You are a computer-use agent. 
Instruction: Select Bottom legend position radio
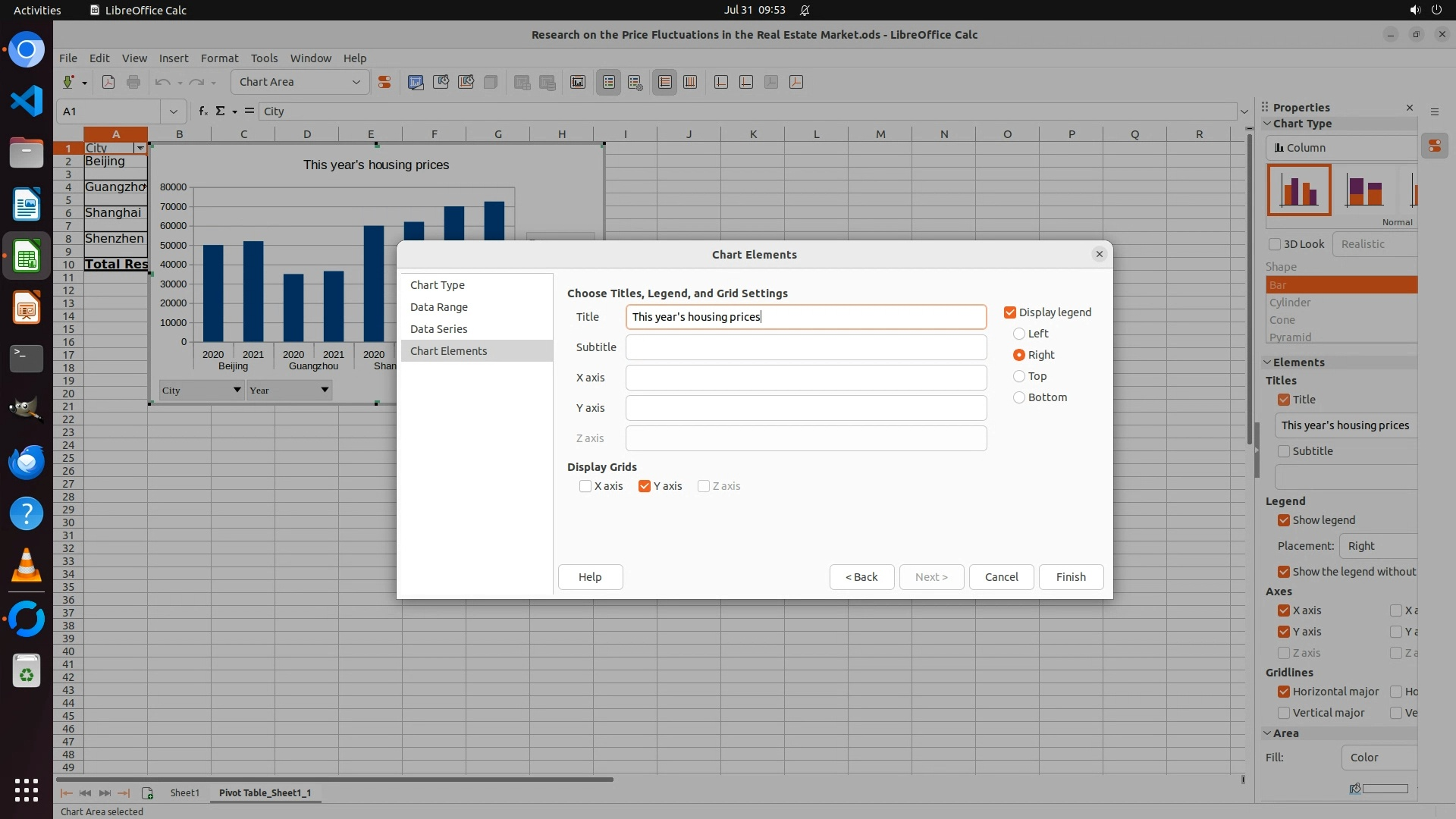tap(1019, 397)
